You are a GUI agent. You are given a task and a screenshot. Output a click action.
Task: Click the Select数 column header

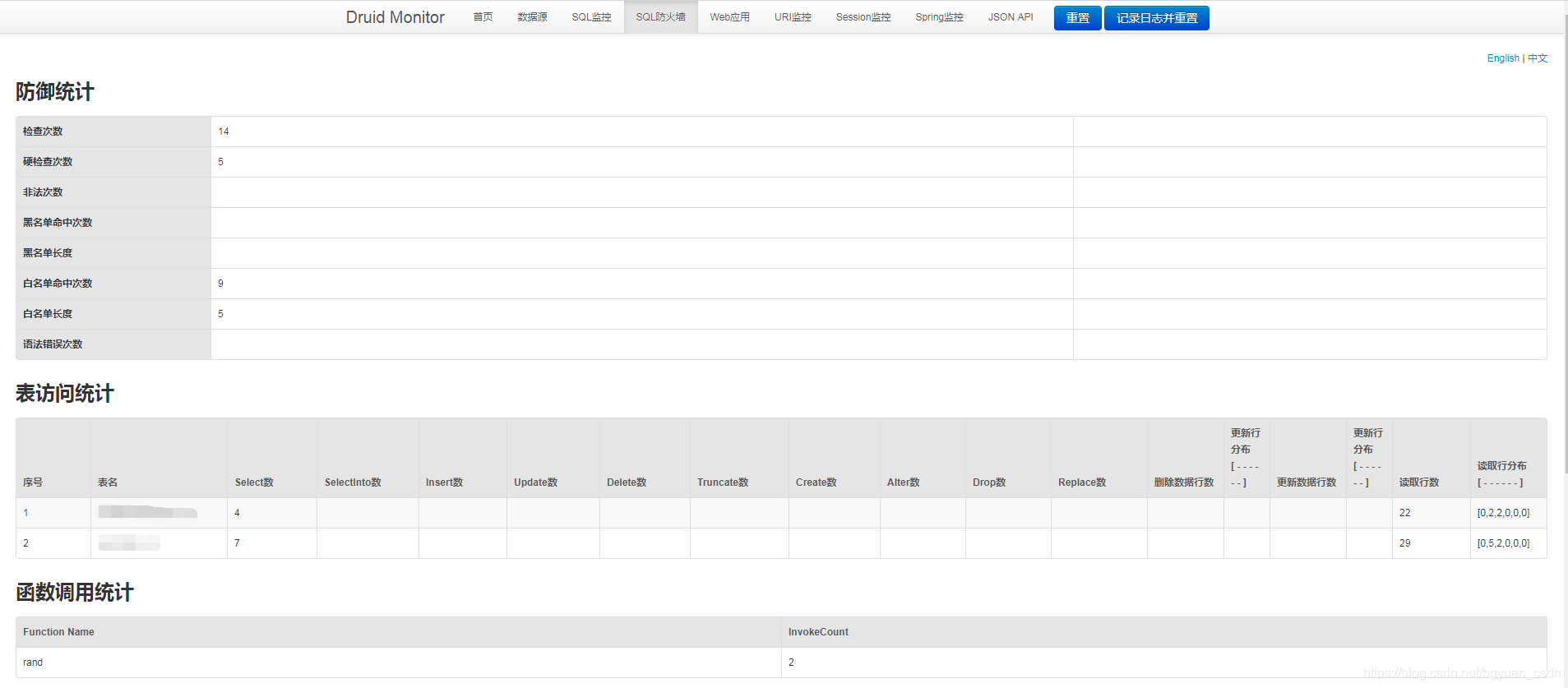click(254, 483)
